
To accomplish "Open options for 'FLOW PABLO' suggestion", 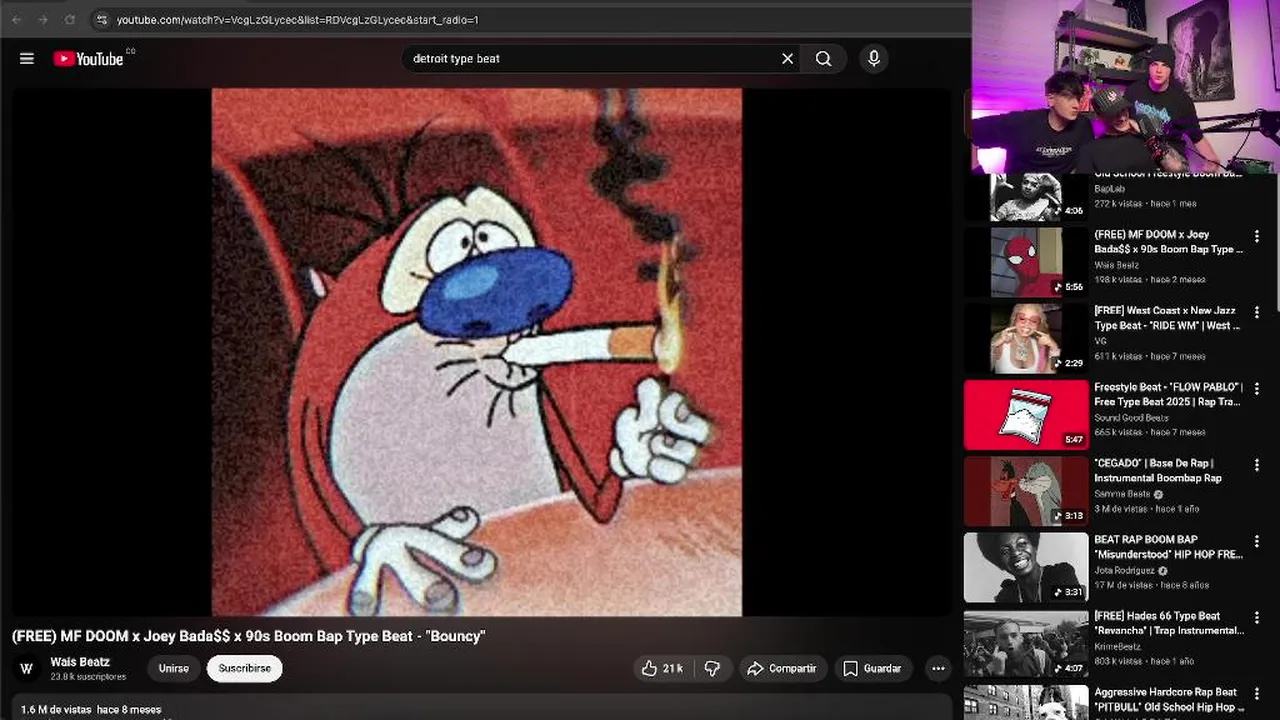I will tap(1257, 389).
